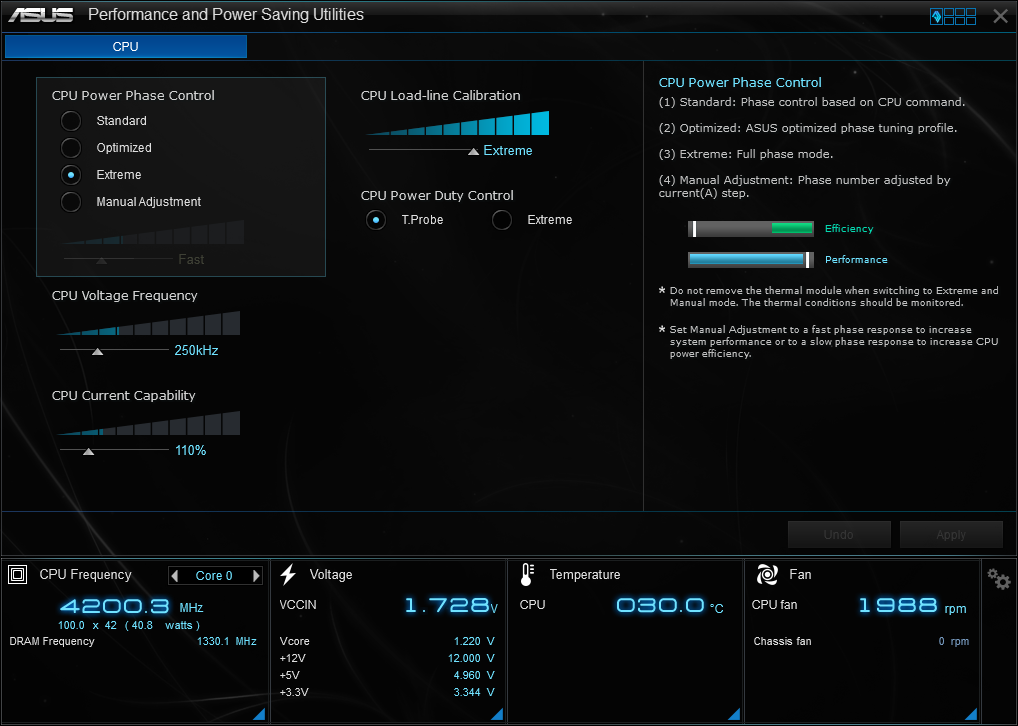
Task: Click the Extreme load-line calibration value
Action: [x=508, y=151]
